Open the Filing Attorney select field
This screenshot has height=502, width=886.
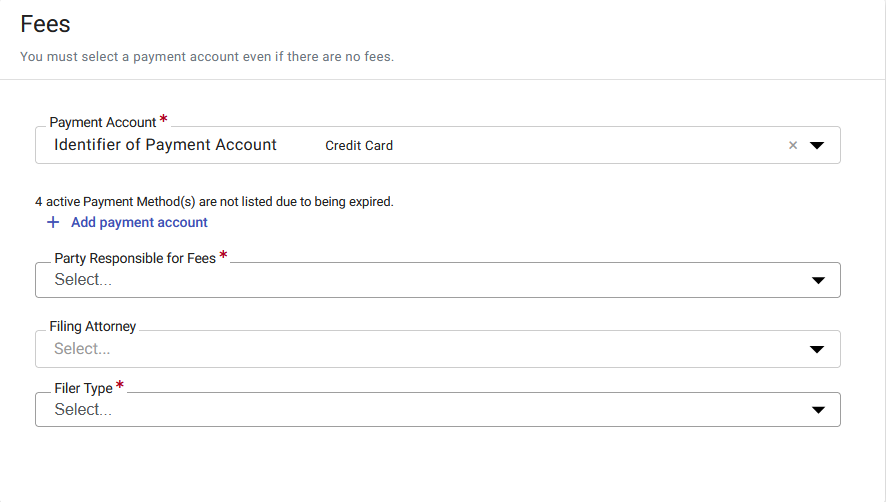point(438,349)
